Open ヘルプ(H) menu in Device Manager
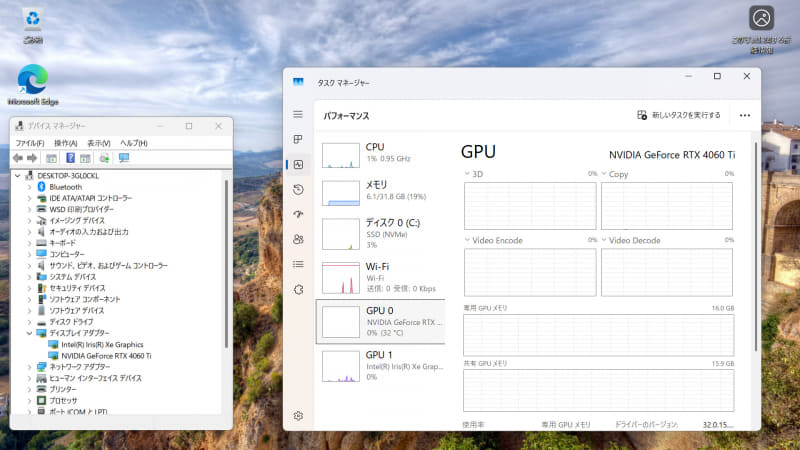800x450 pixels. (x=134, y=143)
